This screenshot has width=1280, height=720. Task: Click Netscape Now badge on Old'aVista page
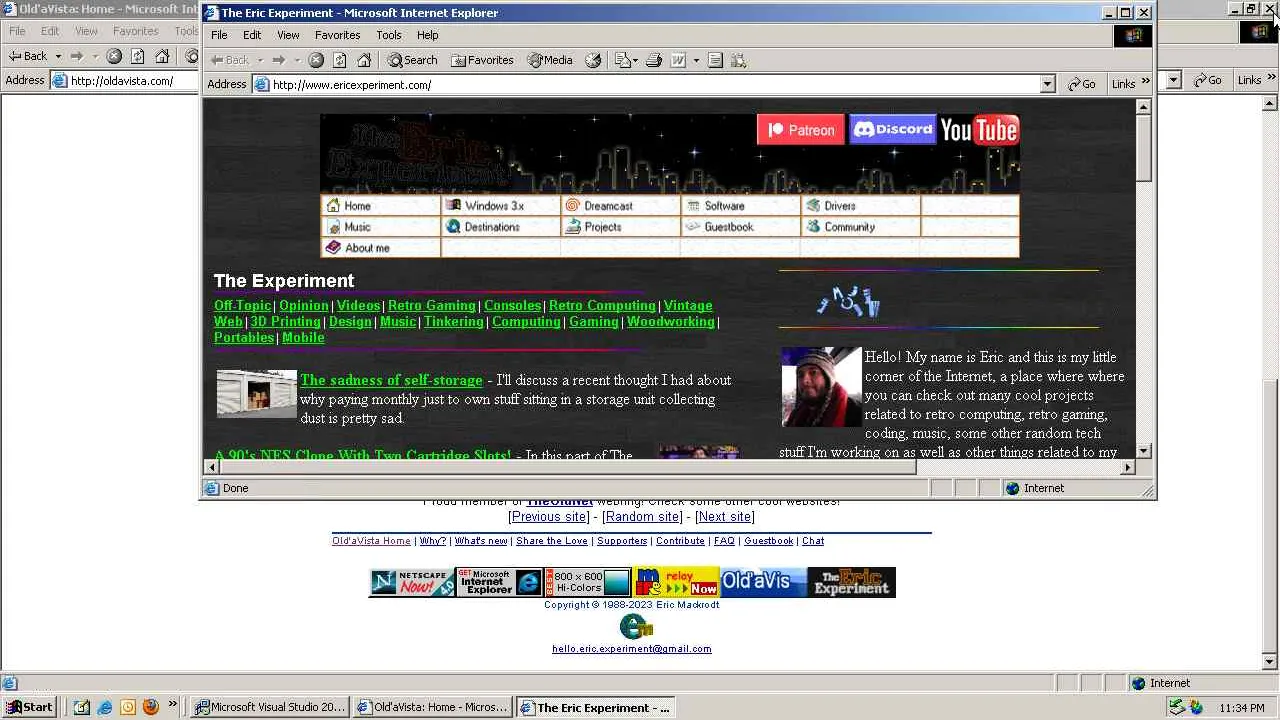[412, 582]
